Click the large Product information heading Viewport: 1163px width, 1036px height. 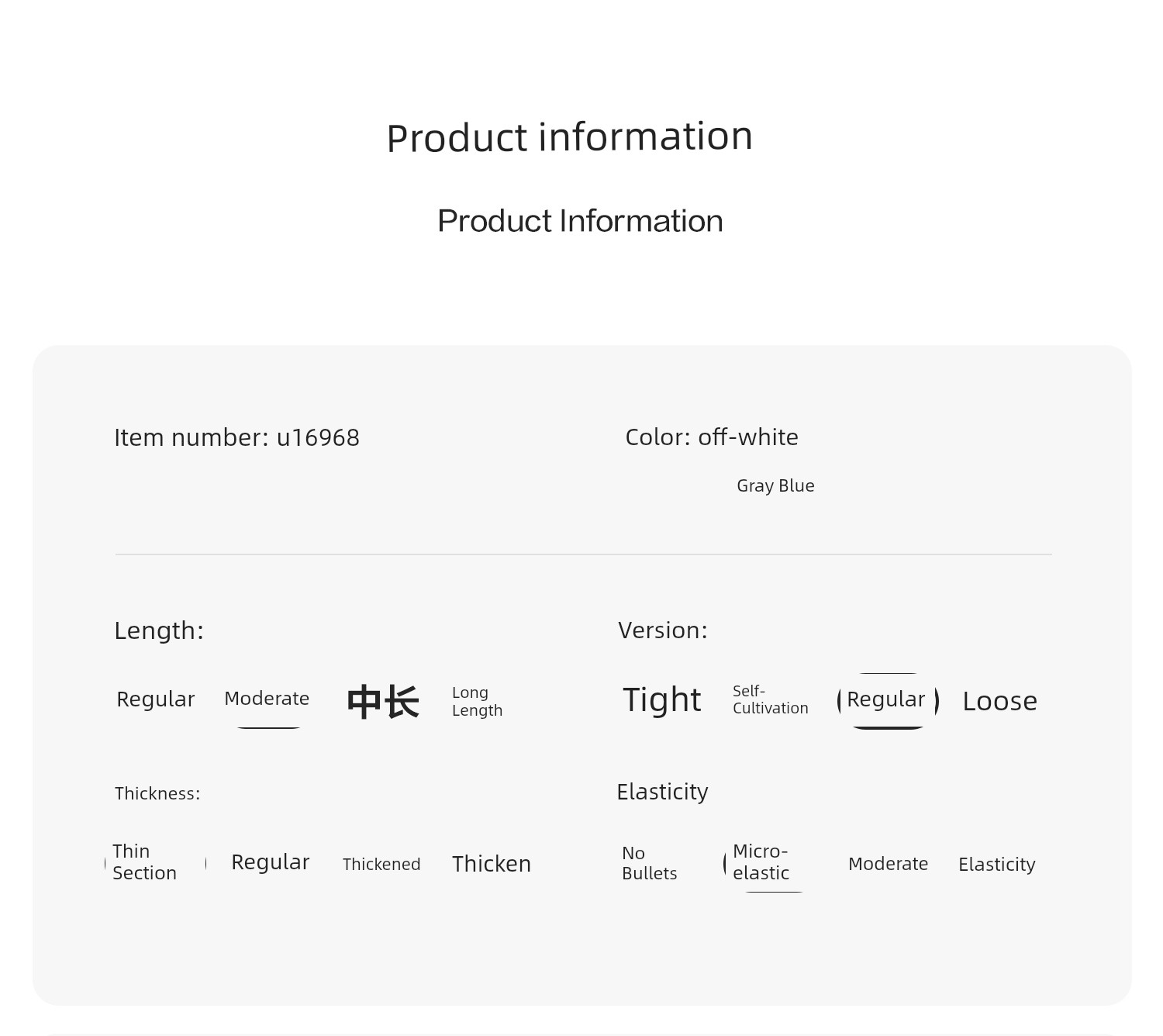tap(570, 137)
